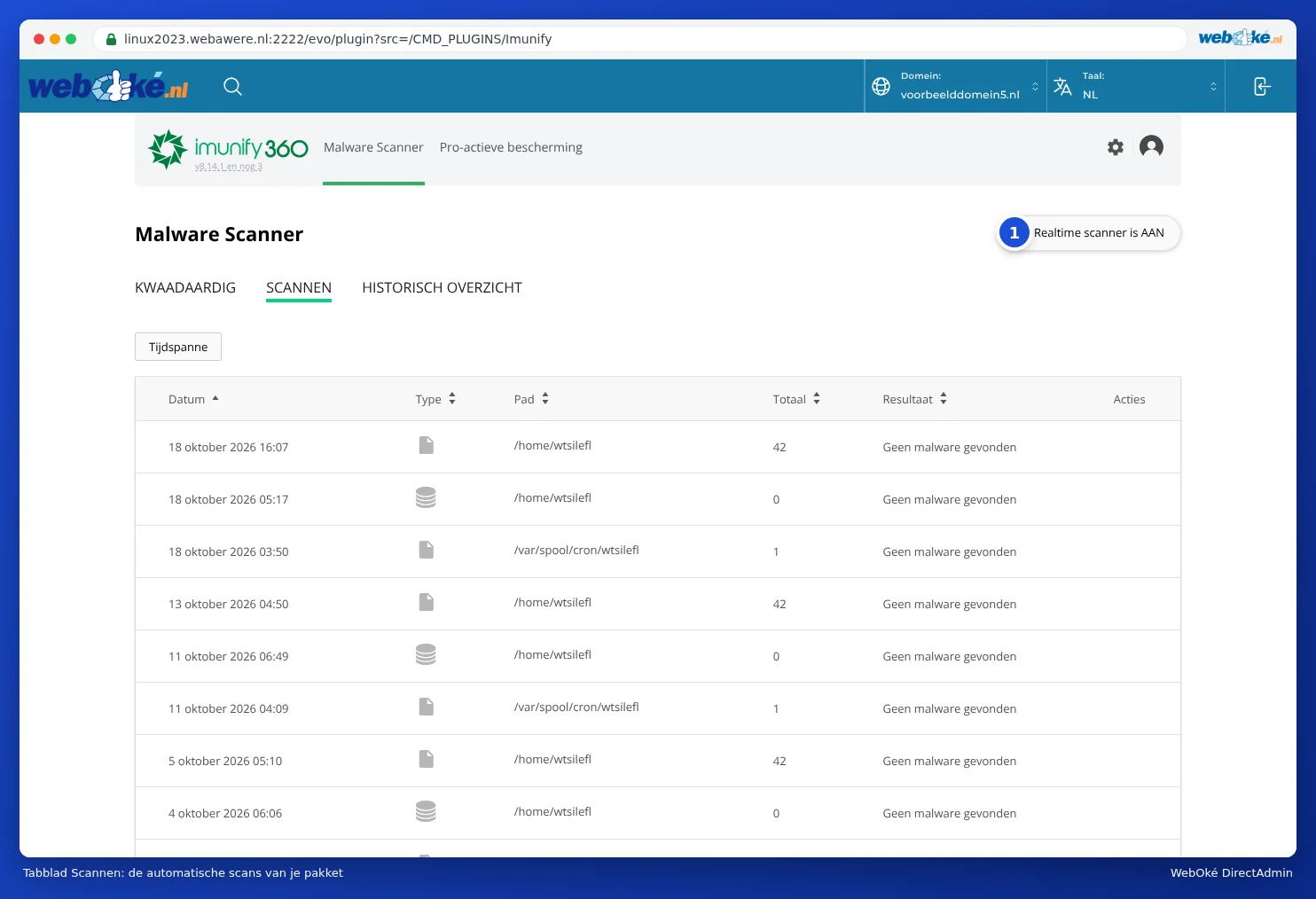Click the logout icon in header
The width and height of the screenshot is (1316, 899).
coord(1262,86)
